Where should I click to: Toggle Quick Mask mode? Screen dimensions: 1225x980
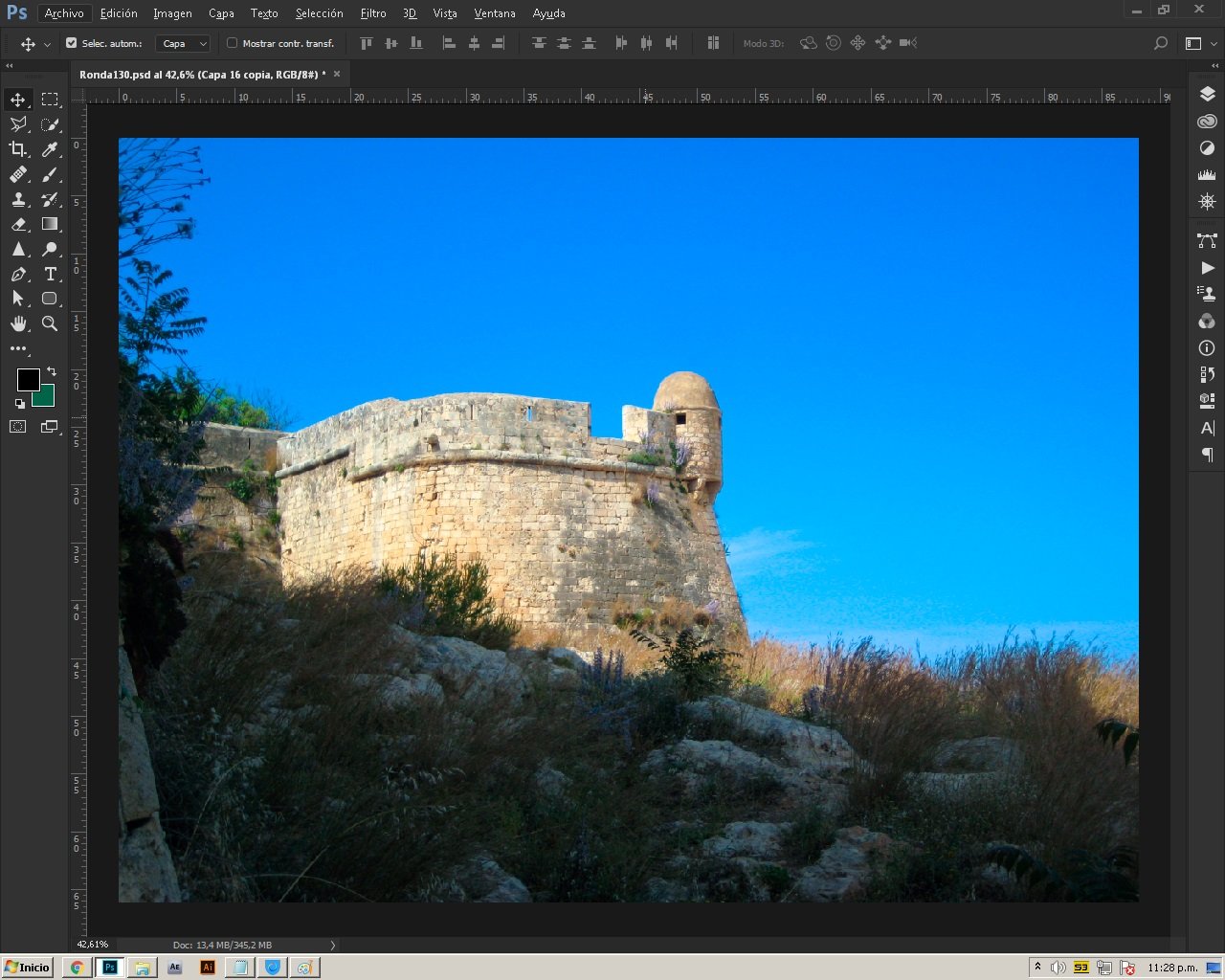(18, 427)
